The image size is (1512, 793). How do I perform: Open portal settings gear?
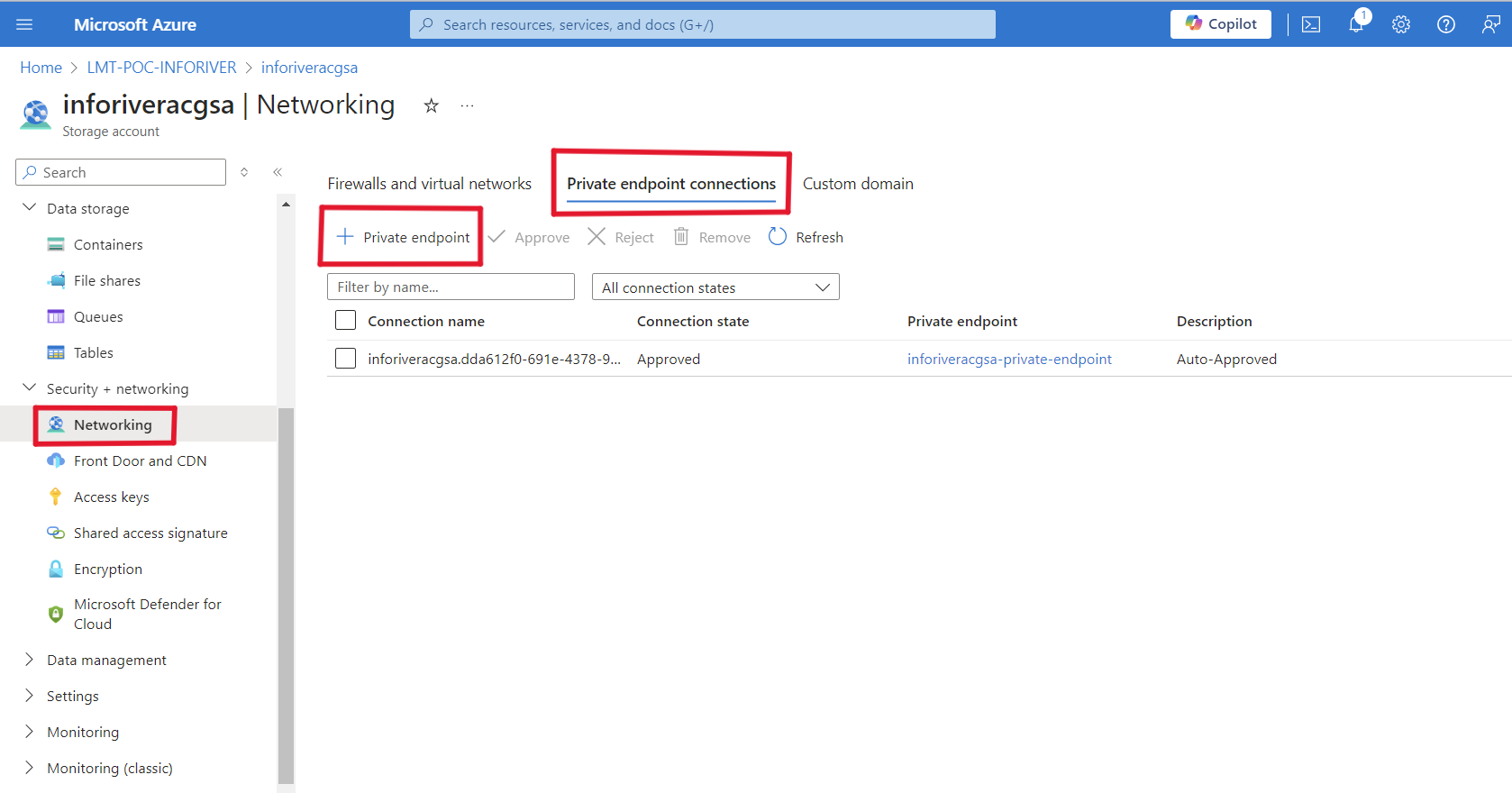1400,24
